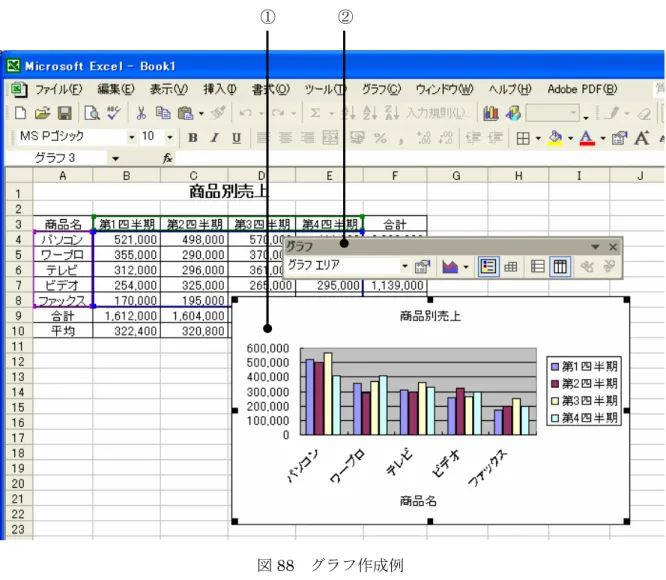
Task: Open the 挿入 menu
Action: coord(220,89)
